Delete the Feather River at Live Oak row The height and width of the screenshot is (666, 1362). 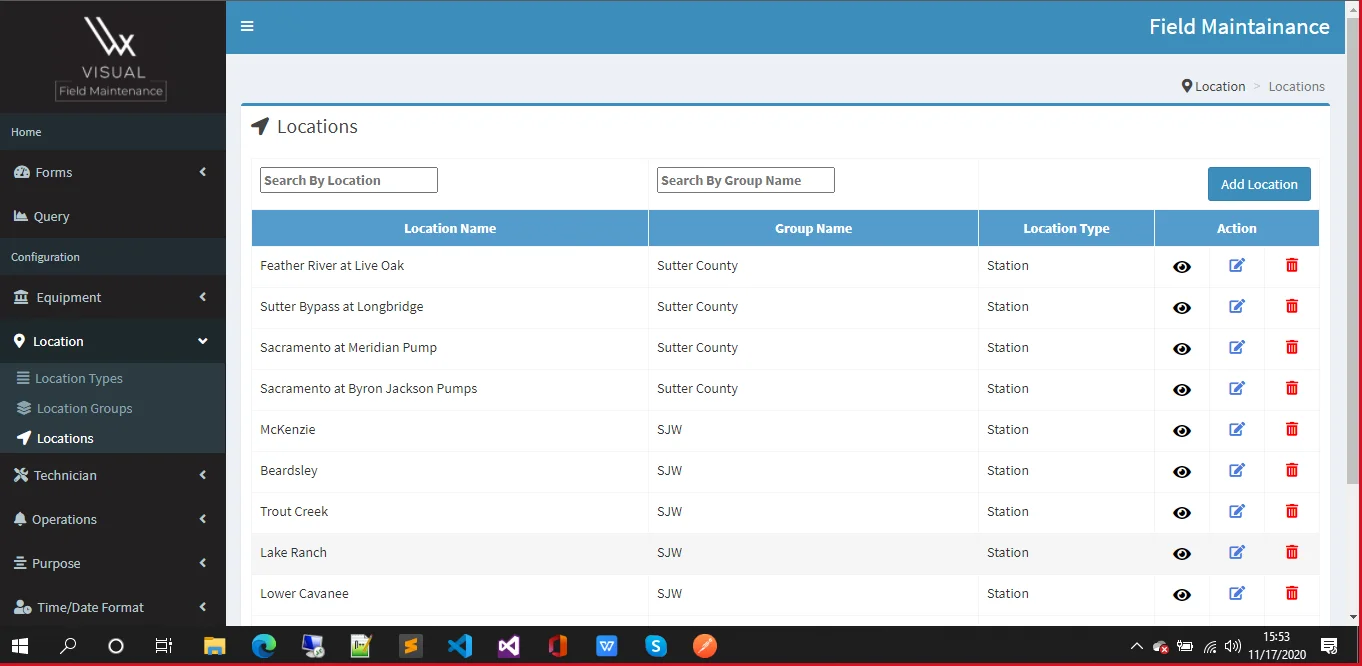click(x=1292, y=265)
